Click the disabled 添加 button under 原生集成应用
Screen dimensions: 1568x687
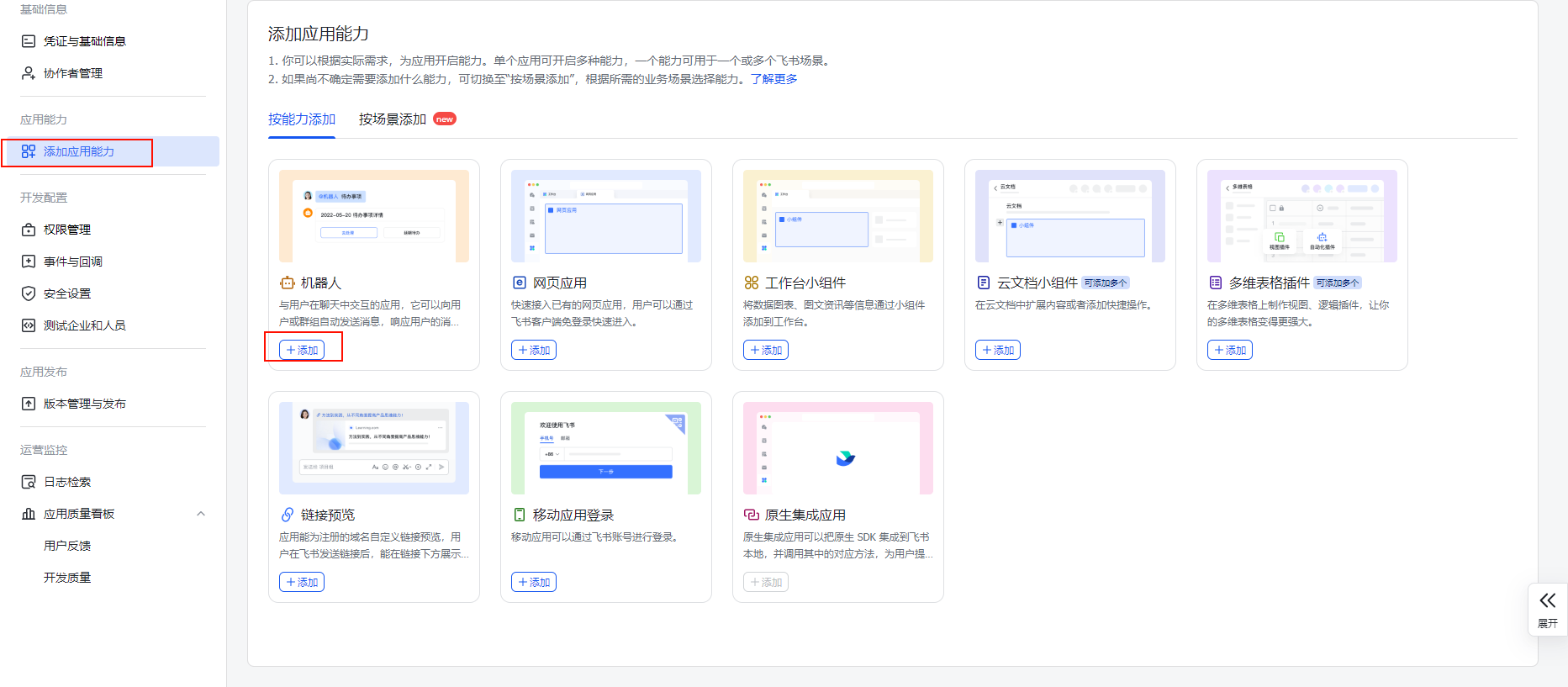click(x=766, y=582)
